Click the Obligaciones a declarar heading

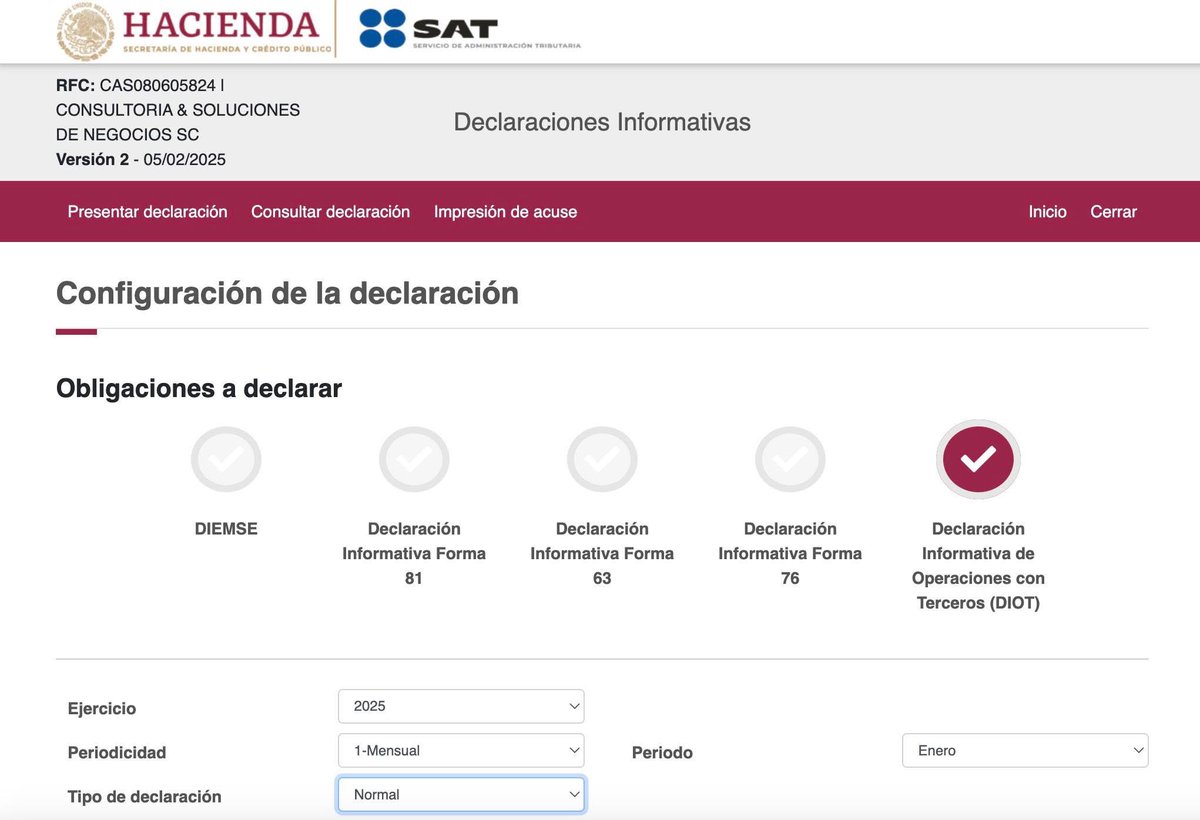[x=199, y=389]
